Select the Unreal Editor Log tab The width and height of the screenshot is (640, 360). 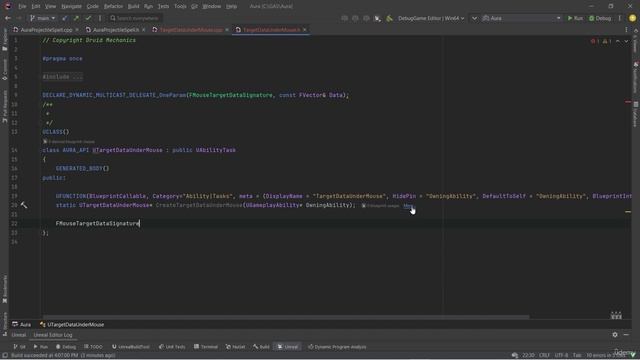[x=53, y=335]
